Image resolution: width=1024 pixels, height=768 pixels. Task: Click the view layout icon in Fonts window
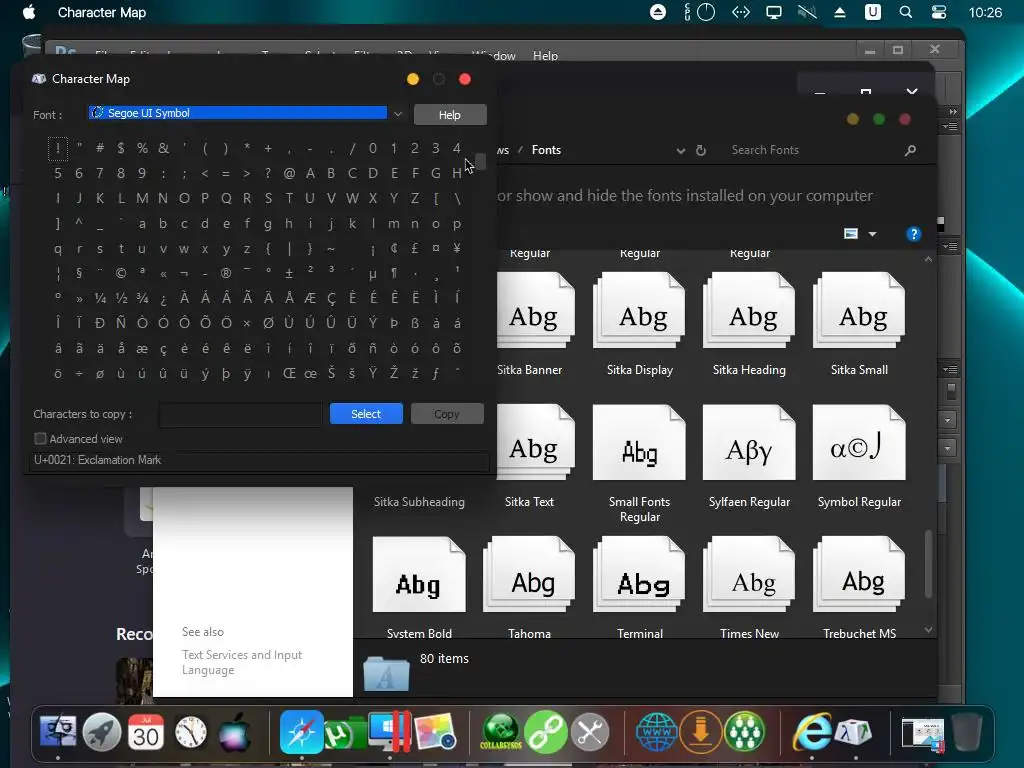coord(851,234)
